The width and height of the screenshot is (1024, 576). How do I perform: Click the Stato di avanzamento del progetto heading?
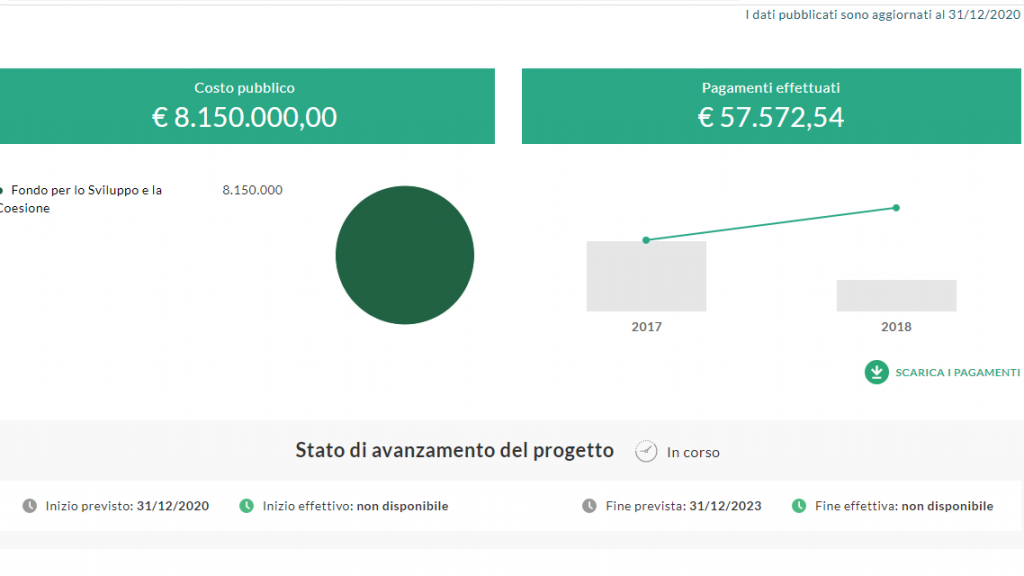pyautogui.click(x=455, y=451)
